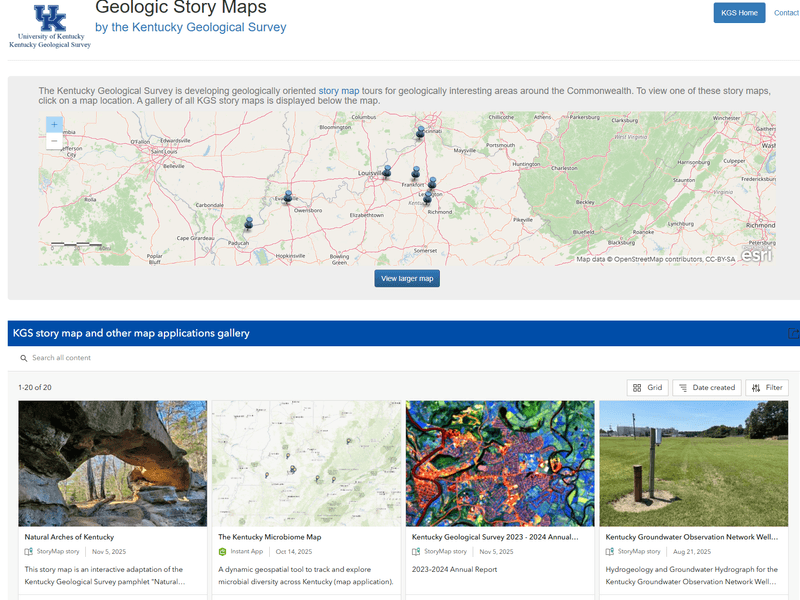Navigate to KGS Home
The image size is (800, 600).
point(738,13)
